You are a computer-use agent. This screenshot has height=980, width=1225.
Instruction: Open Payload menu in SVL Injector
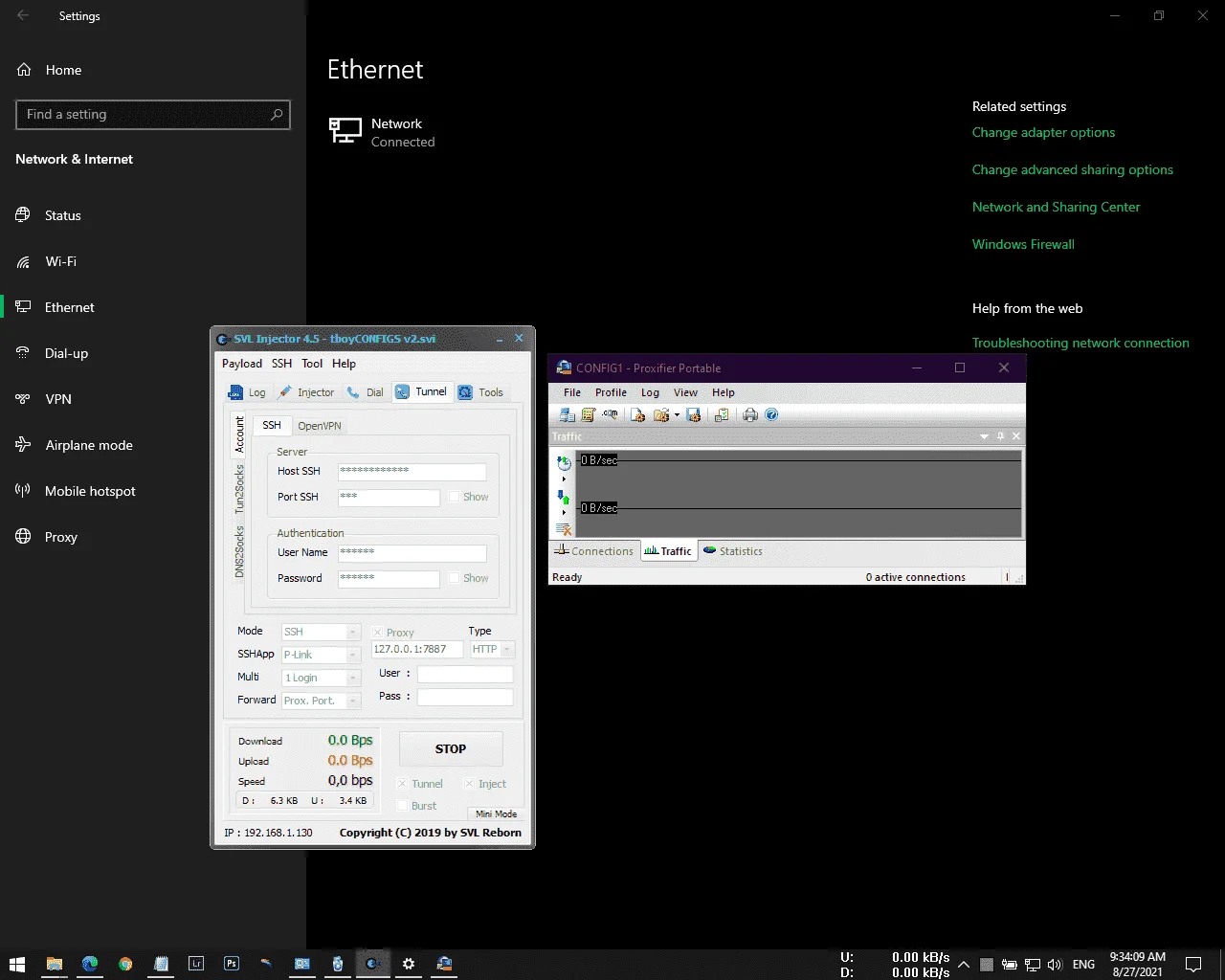click(x=242, y=364)
